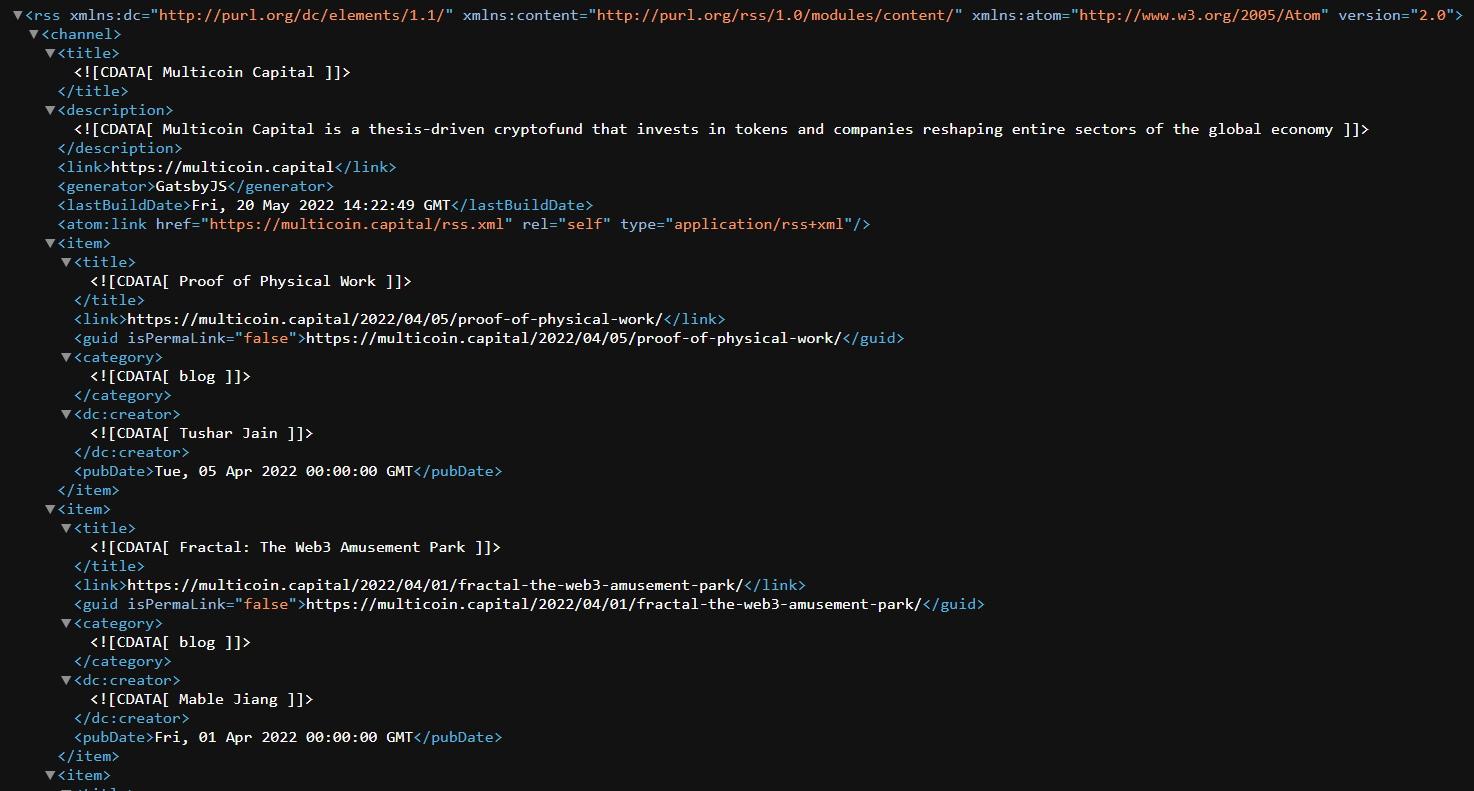Click the rel="self" attribute of atom:link
Image resolution: width=1474 pixels, height=791 pixels.
pos(565,224)
